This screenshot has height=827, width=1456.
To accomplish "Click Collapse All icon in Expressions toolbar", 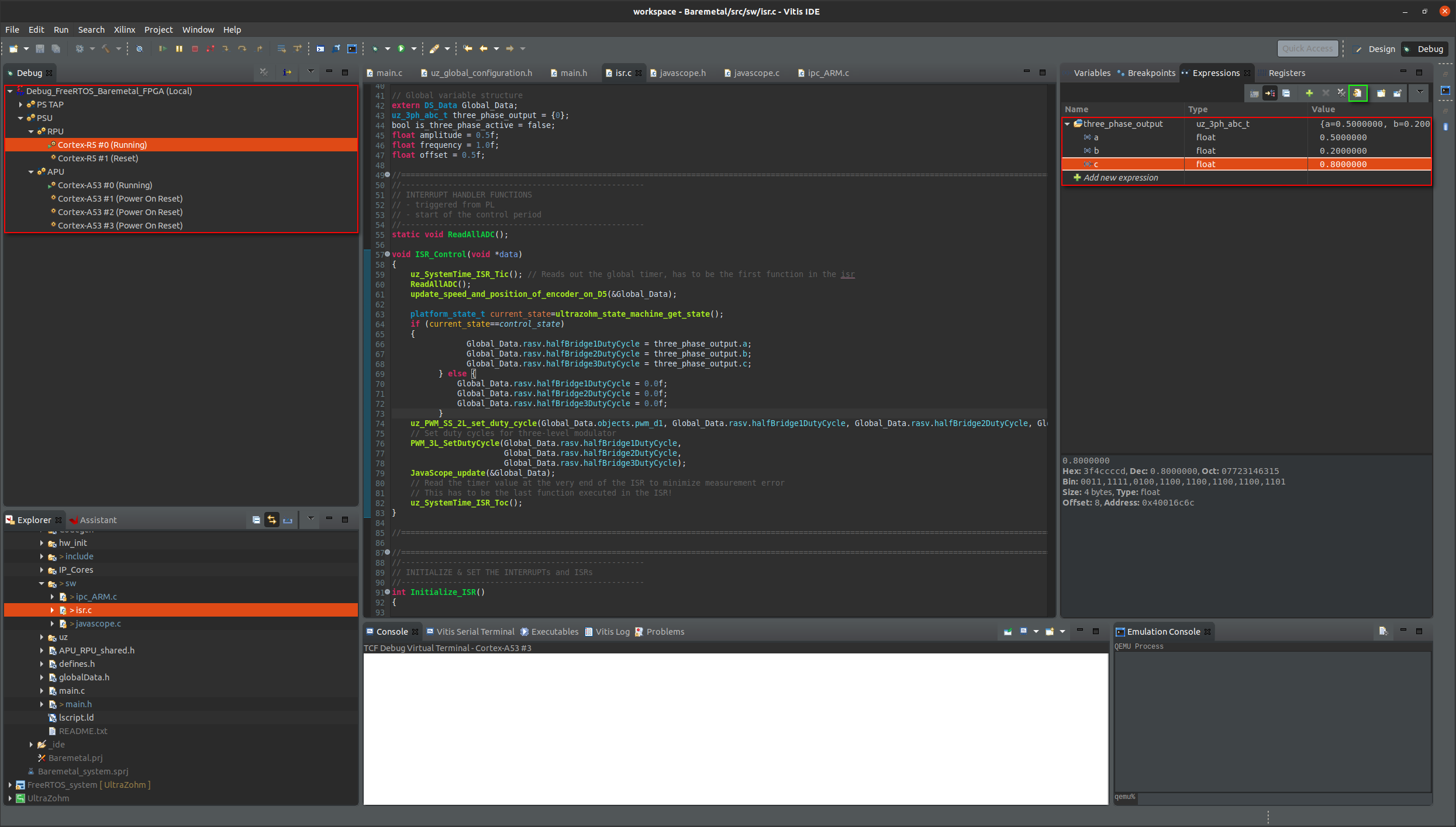I will [x=1286, y=94].
